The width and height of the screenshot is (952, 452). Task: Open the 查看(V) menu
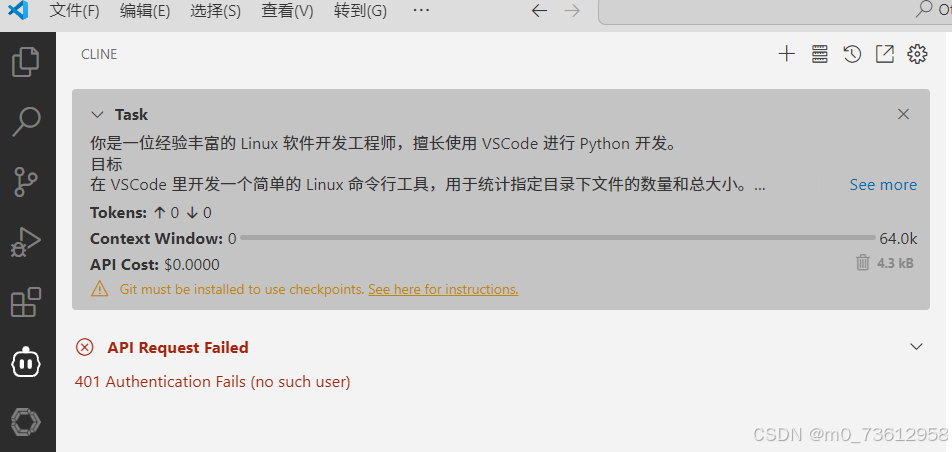pos(287,10)
